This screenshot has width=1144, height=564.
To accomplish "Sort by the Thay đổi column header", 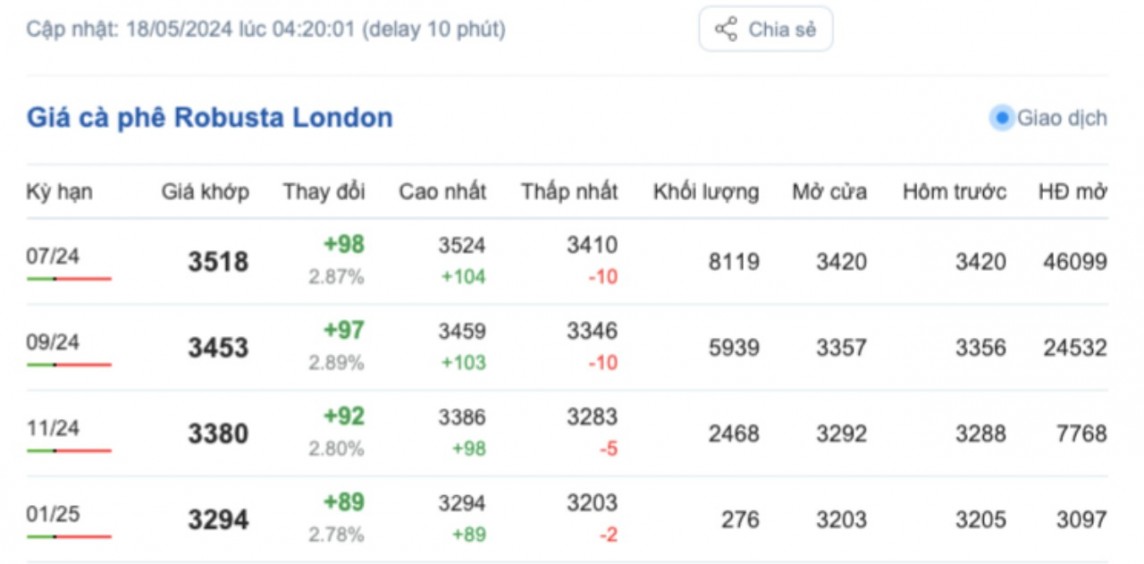I will coord(323,192).
